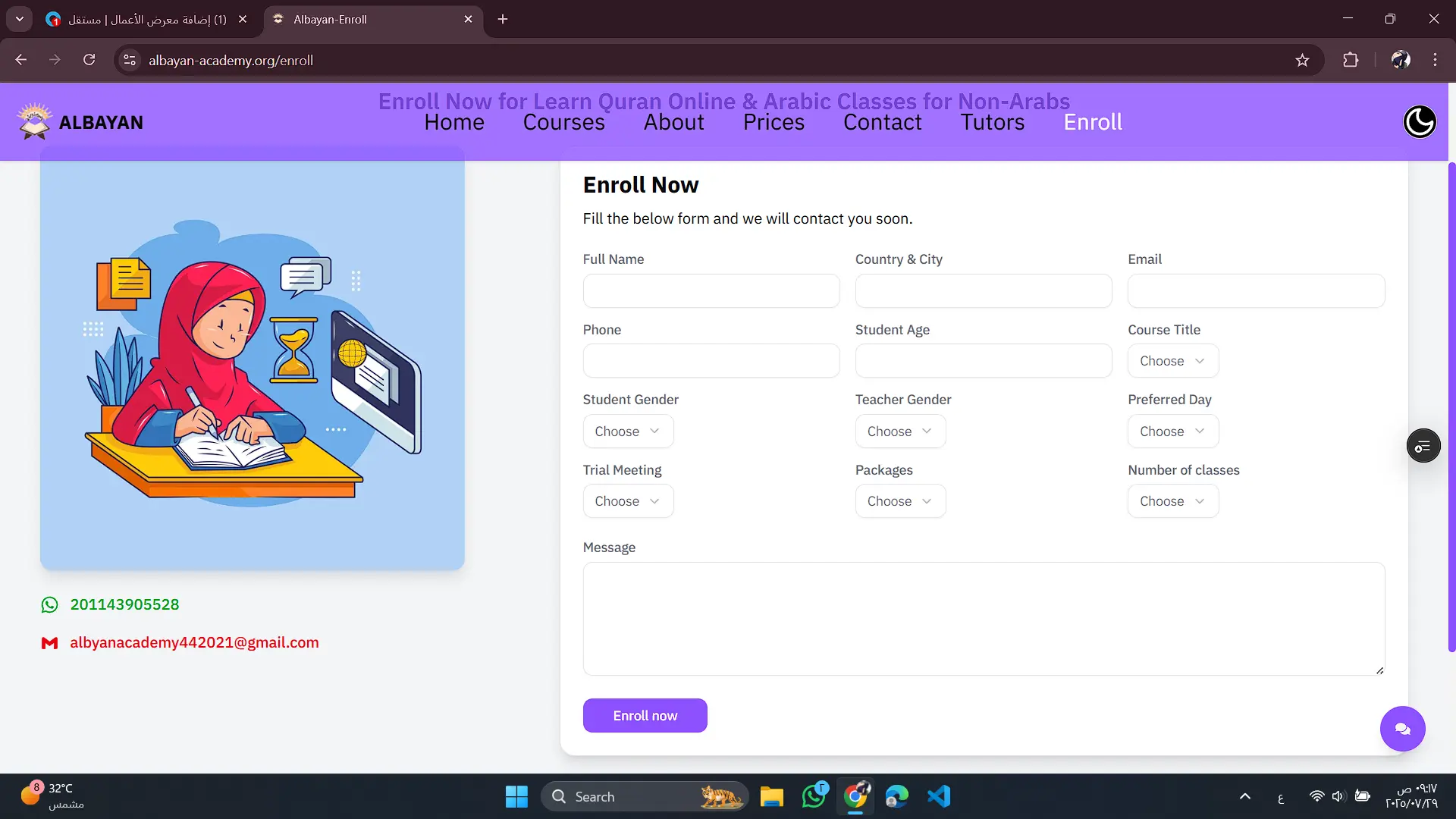Reload the page
The image size is (1456, 819).
tap(89, 61)
